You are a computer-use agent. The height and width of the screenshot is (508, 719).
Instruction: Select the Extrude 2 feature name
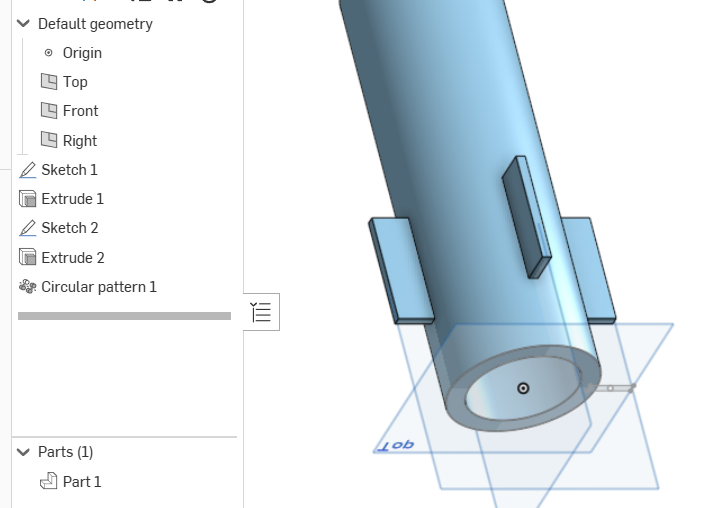[x=73, y=257]
